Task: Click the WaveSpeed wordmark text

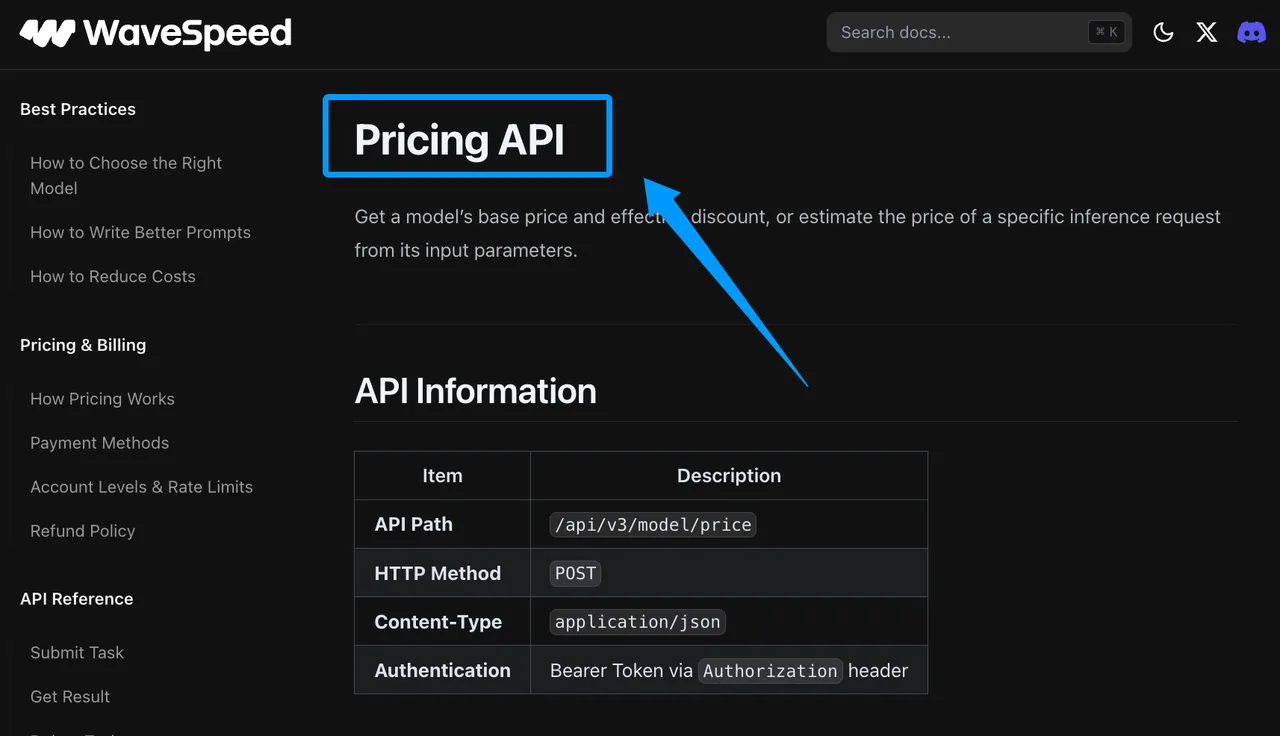Action: (x=188, y=33)
